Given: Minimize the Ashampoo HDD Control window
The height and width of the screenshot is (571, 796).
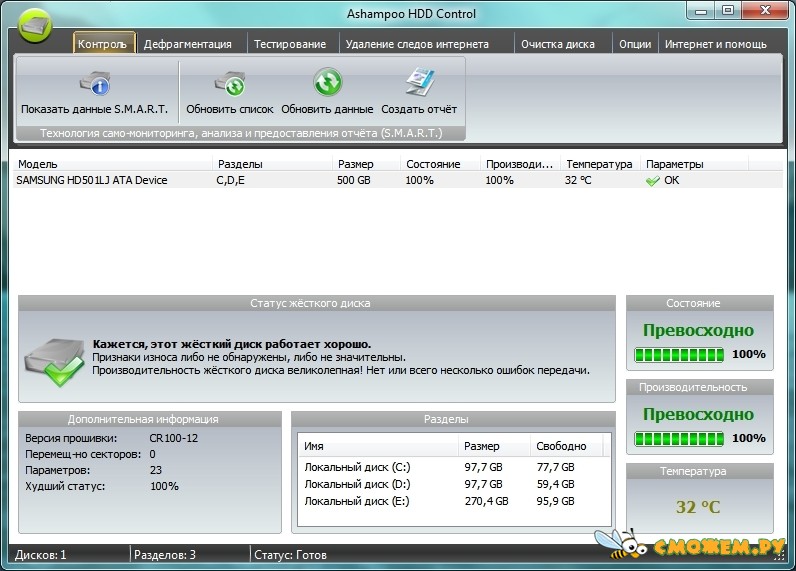Looking at the screenshot, I should pyautogui.click(x=701, y=11).
